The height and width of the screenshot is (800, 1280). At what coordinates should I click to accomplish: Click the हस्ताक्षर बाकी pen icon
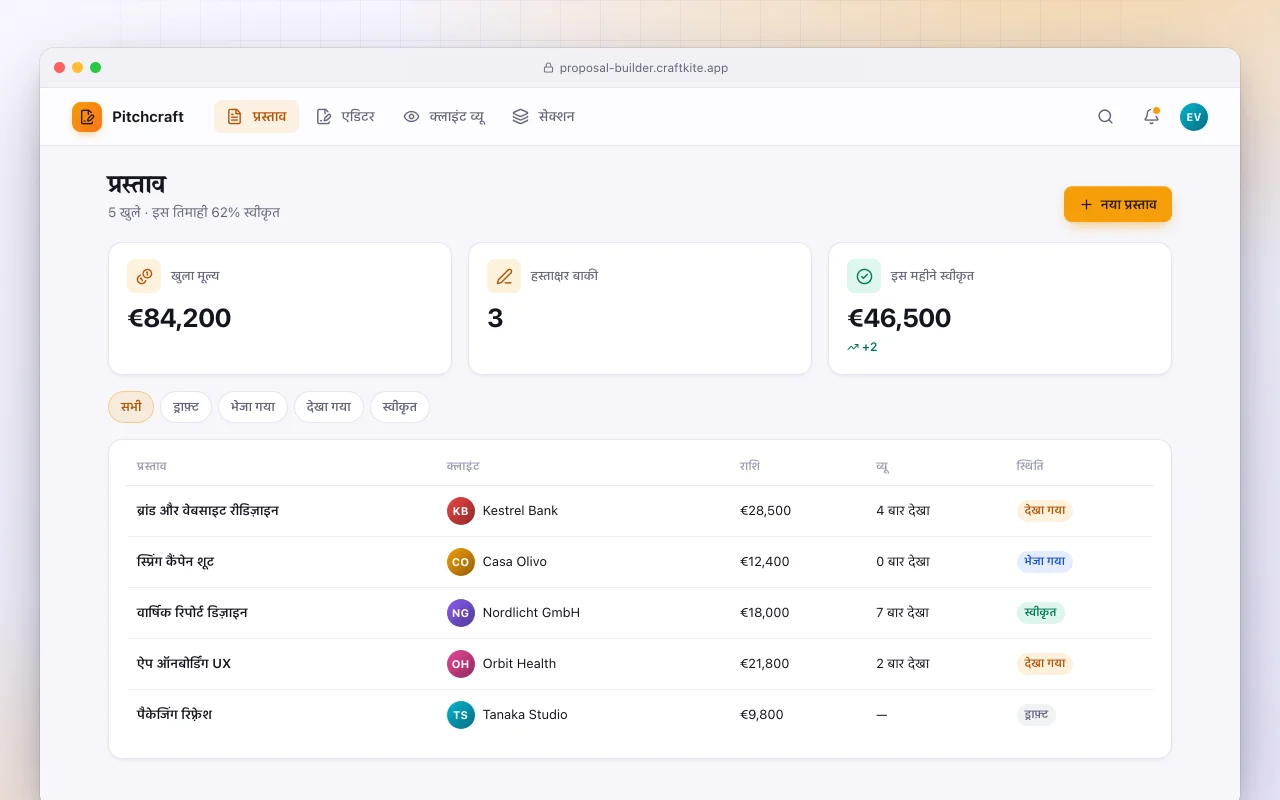(x=504, y=276)
